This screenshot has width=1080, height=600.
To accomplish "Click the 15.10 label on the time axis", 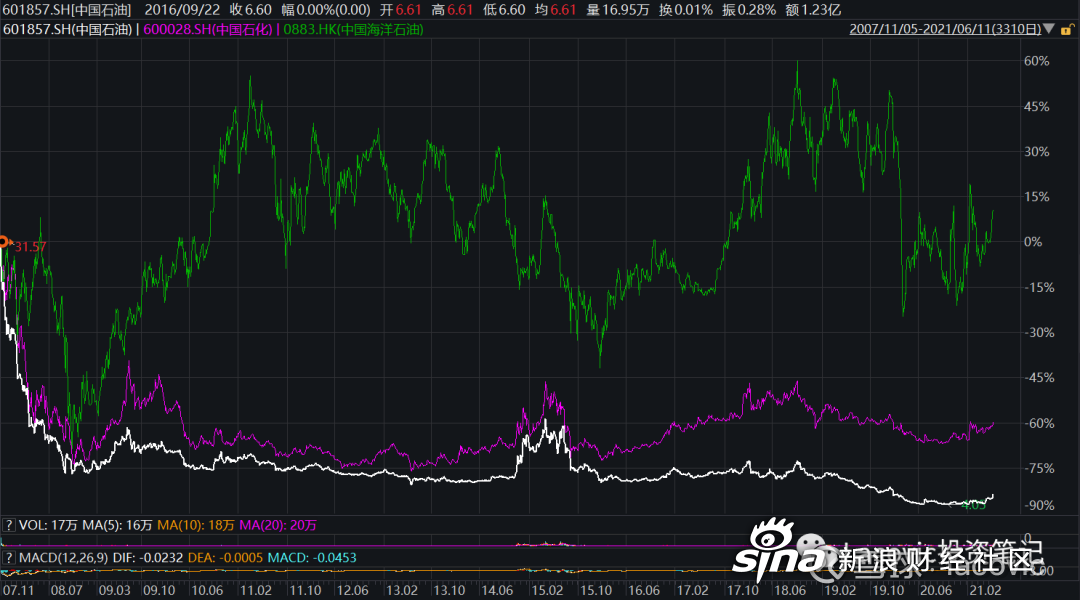I will tap(596, 590).
